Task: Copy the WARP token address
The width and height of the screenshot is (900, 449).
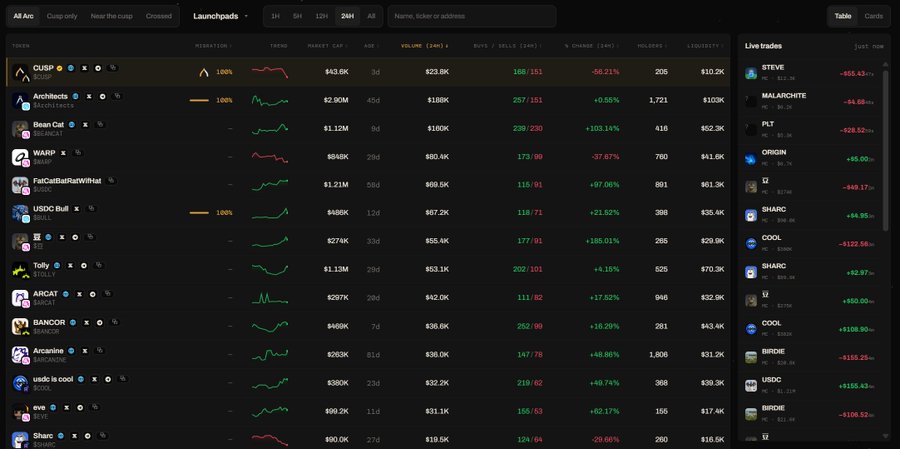Action: (x=78, y=153)
